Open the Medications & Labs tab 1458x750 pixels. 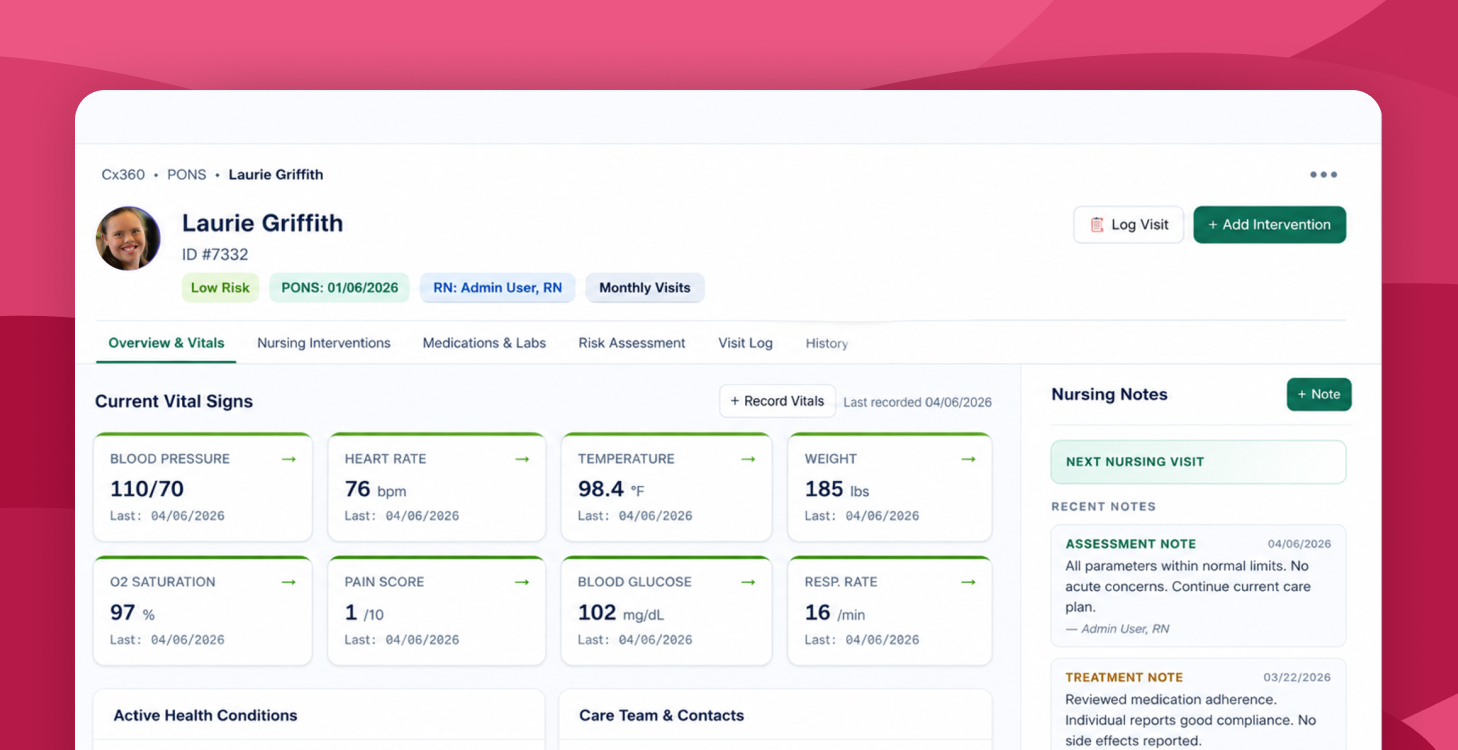click(x=484, y=343)
